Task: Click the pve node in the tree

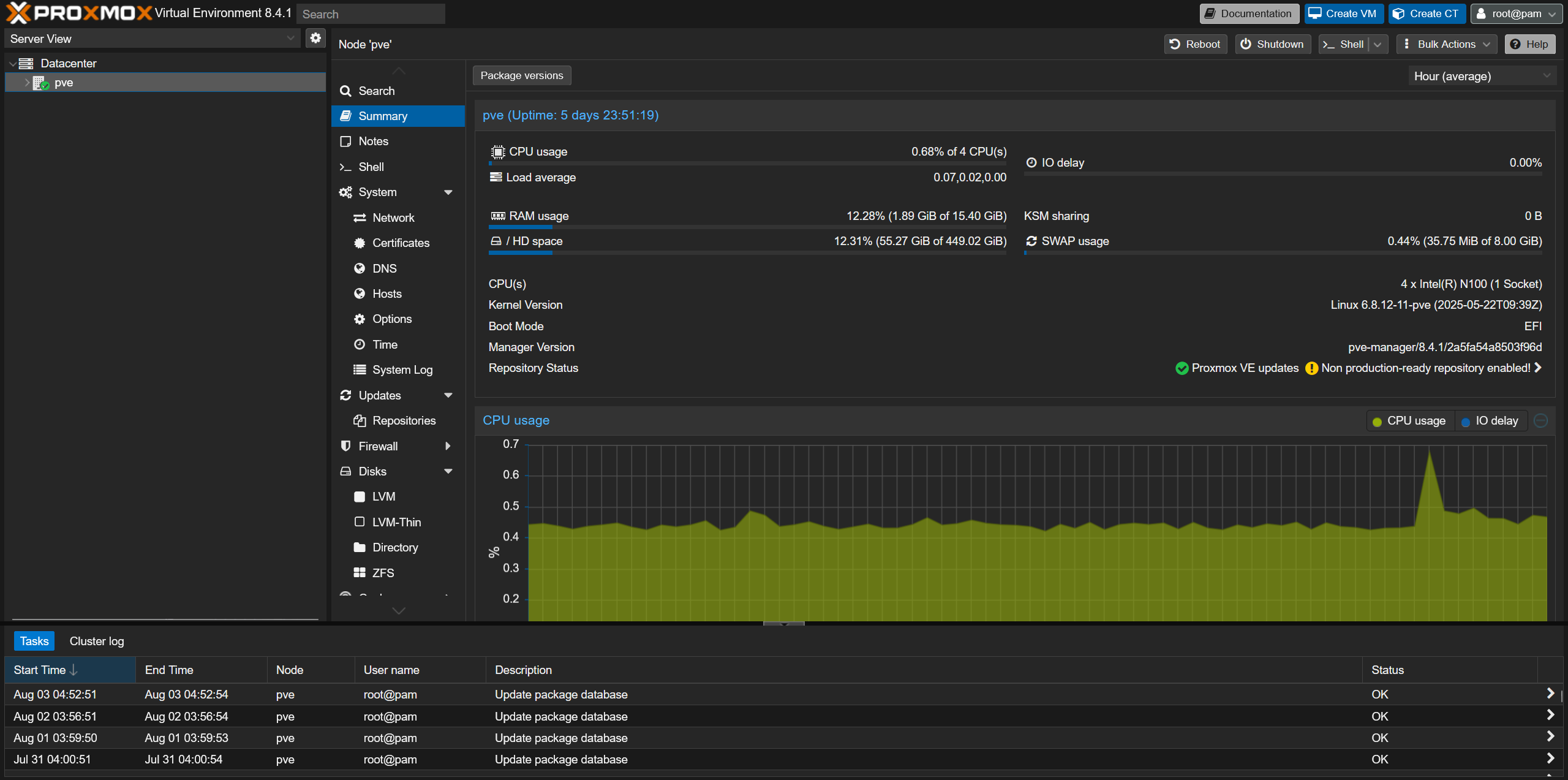Action: 64,83
